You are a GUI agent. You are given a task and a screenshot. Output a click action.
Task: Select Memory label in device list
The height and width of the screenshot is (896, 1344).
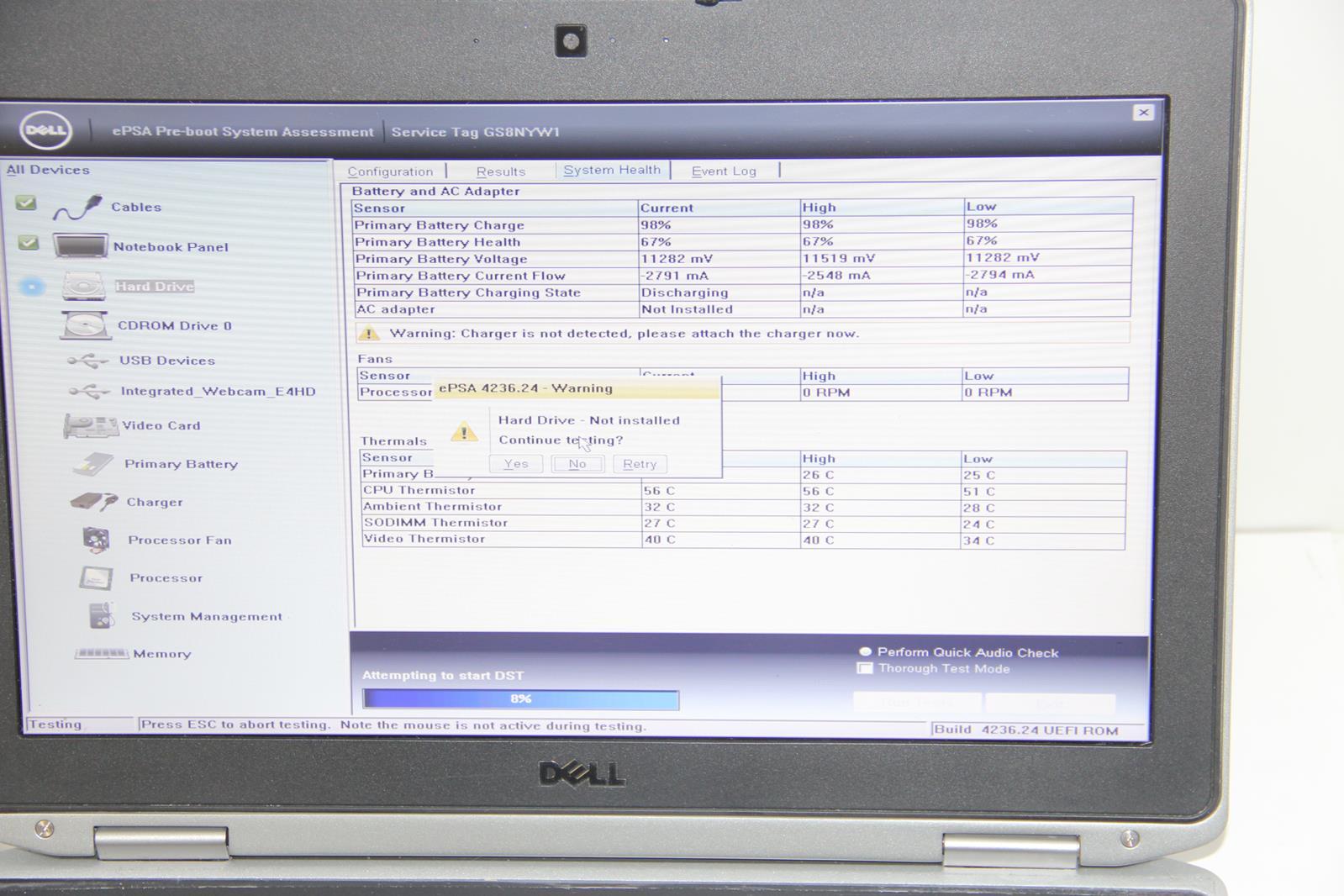tap(162, 654)
